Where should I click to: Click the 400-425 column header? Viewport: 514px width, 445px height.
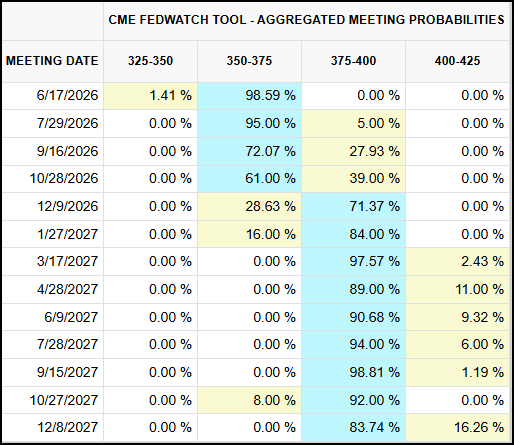click(x=457, y=61)
